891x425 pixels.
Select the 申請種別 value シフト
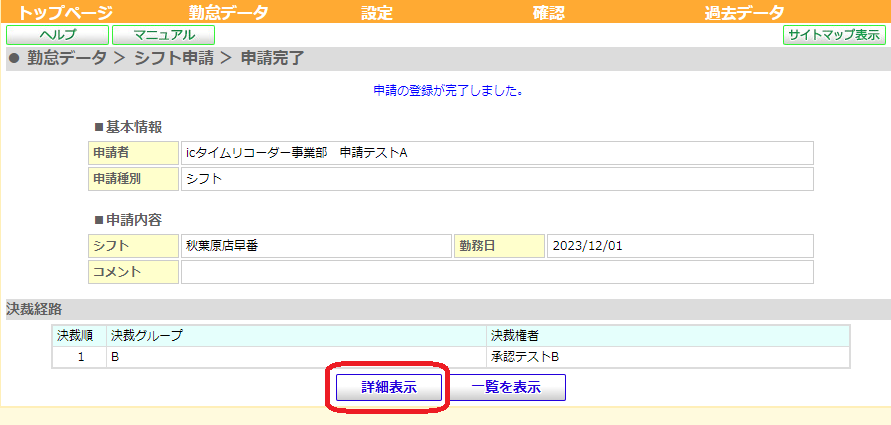pyautogui.click(x=497, y=179)
